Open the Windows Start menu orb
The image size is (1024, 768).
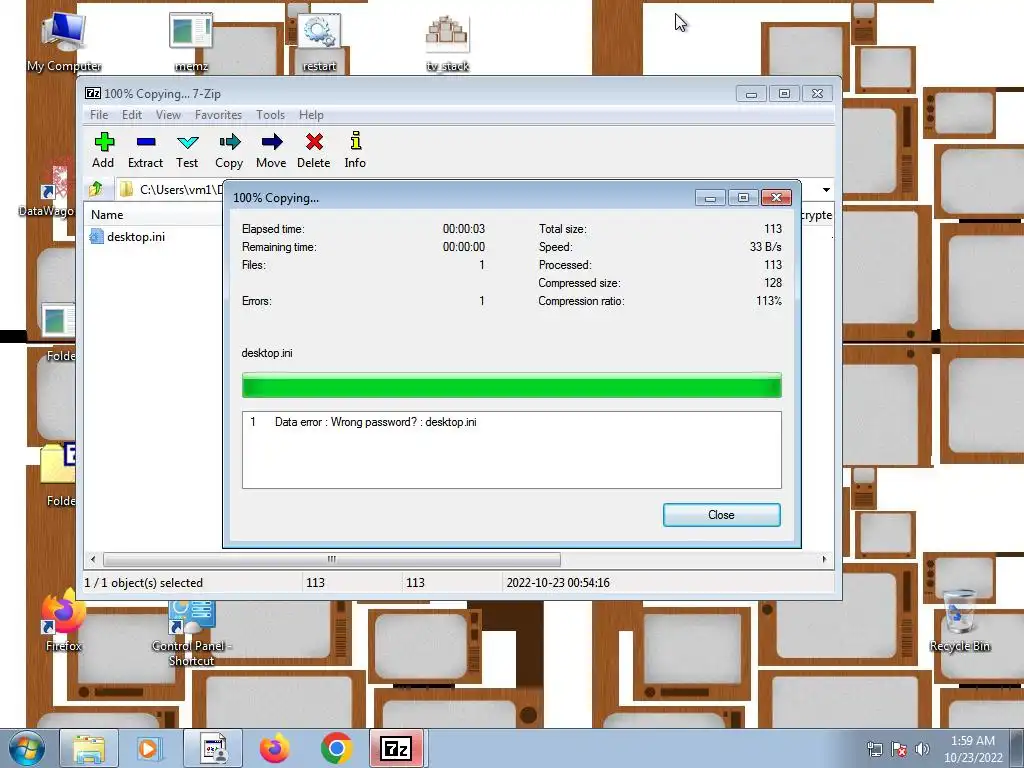[28, 748]
